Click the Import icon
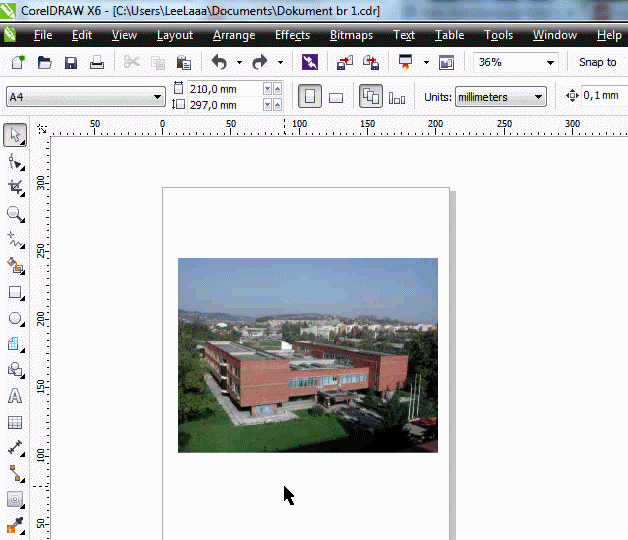Viewport: 628px width, 540px height. point(345,62)
